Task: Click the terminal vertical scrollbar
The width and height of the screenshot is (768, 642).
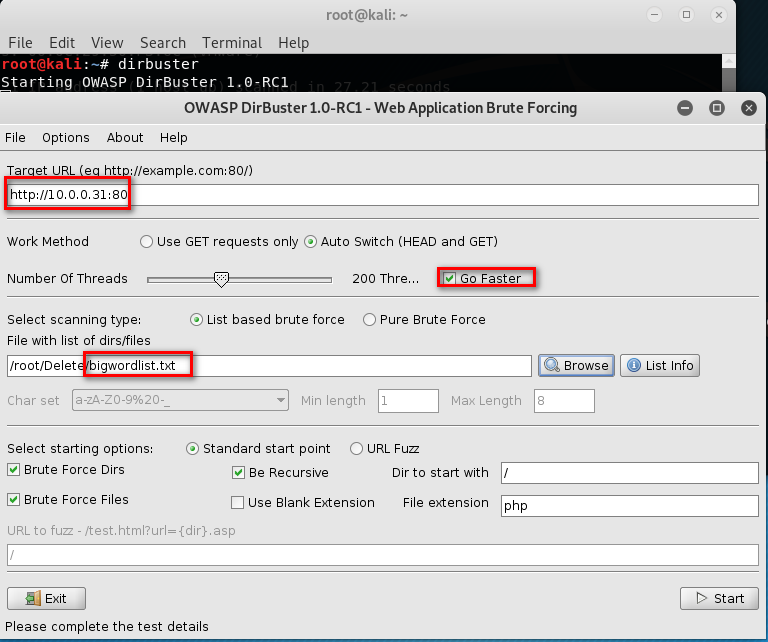Action: pyautogui.click(x=729, y=73)
